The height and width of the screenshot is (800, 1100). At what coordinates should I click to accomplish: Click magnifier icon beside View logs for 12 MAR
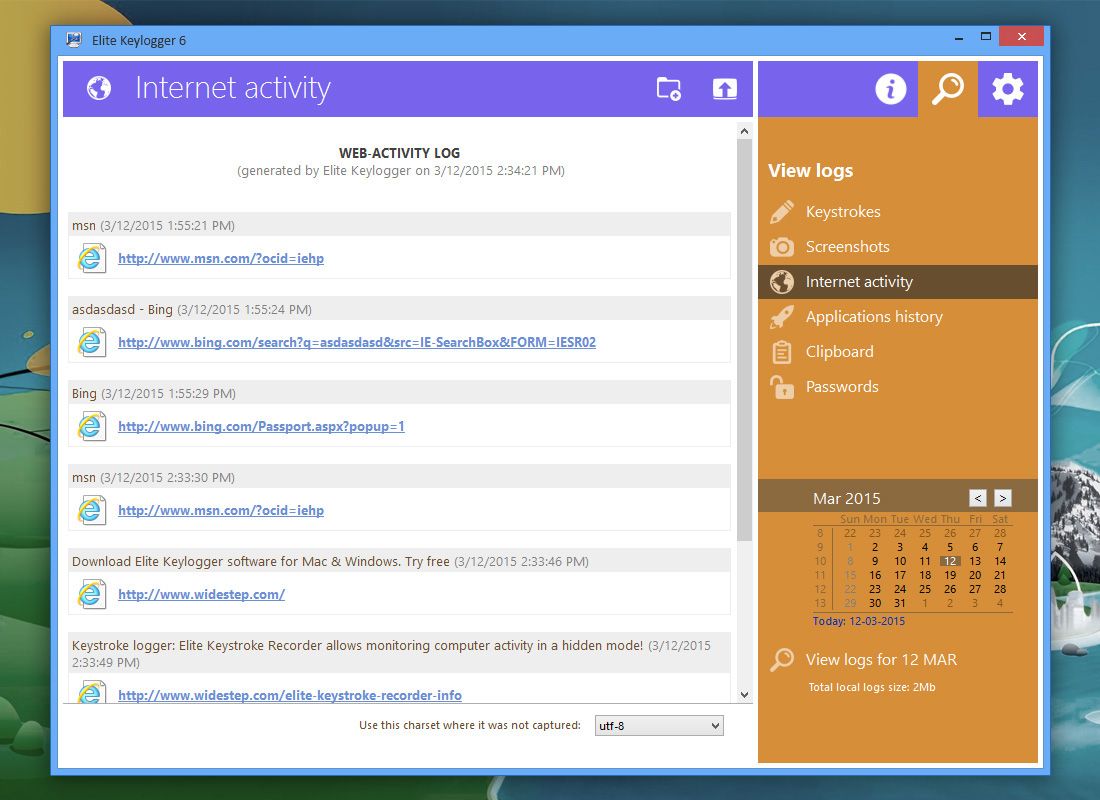tap(782, 660)
